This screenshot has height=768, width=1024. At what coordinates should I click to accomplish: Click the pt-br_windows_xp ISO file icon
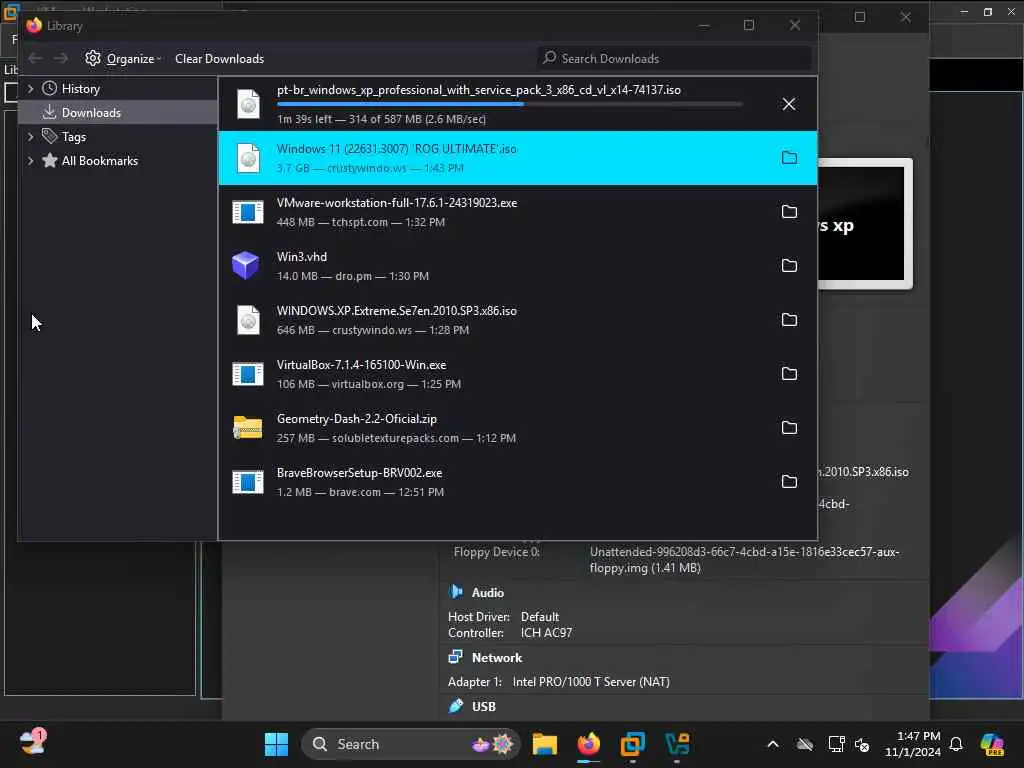point(248,104)
